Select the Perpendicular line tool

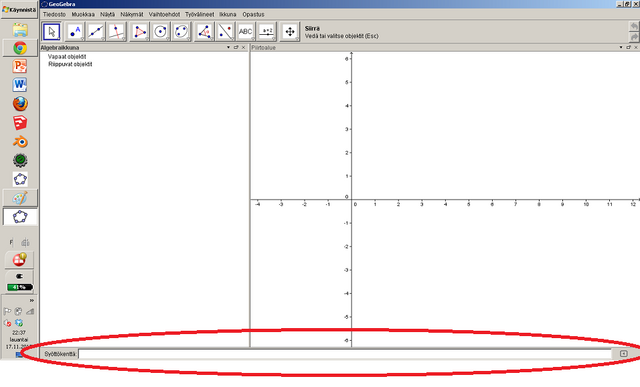tap(116, 31)
